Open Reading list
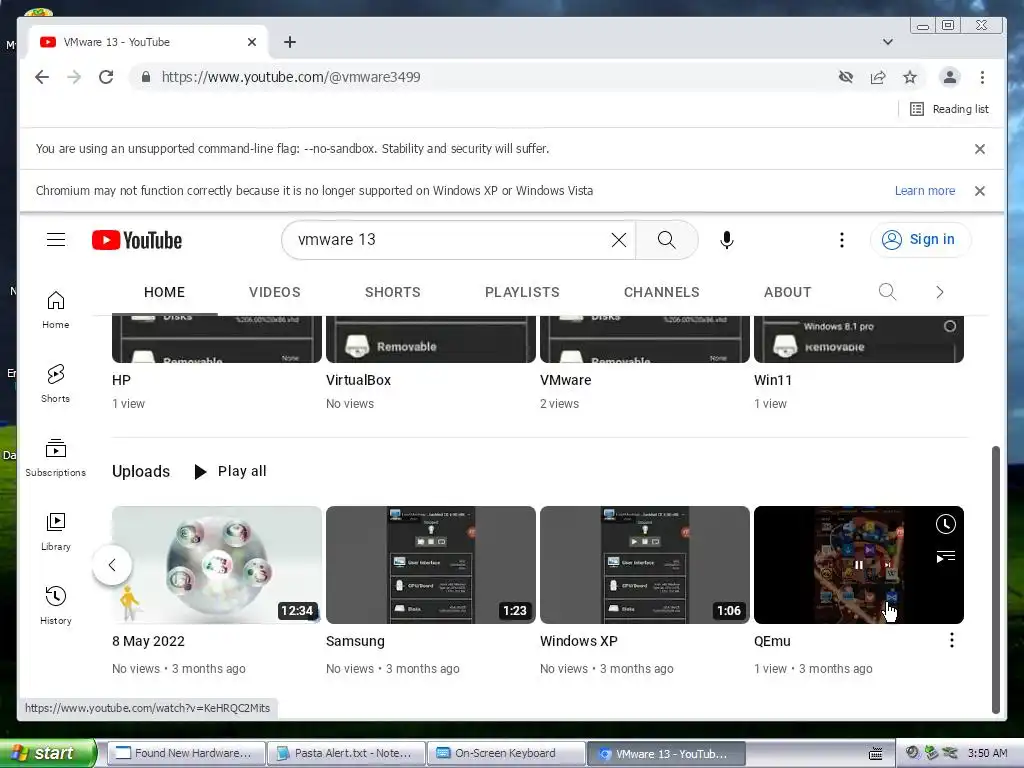Screen dimensions: 1024x768 (x=949, y=109)
